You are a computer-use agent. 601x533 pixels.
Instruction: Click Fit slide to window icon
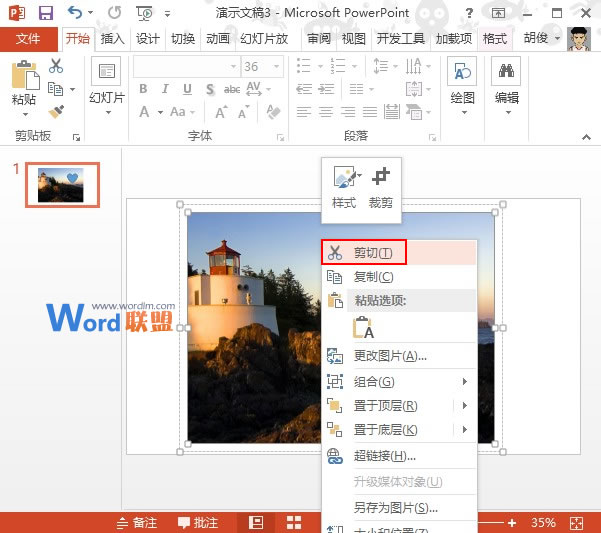click(x=576, y=522)
